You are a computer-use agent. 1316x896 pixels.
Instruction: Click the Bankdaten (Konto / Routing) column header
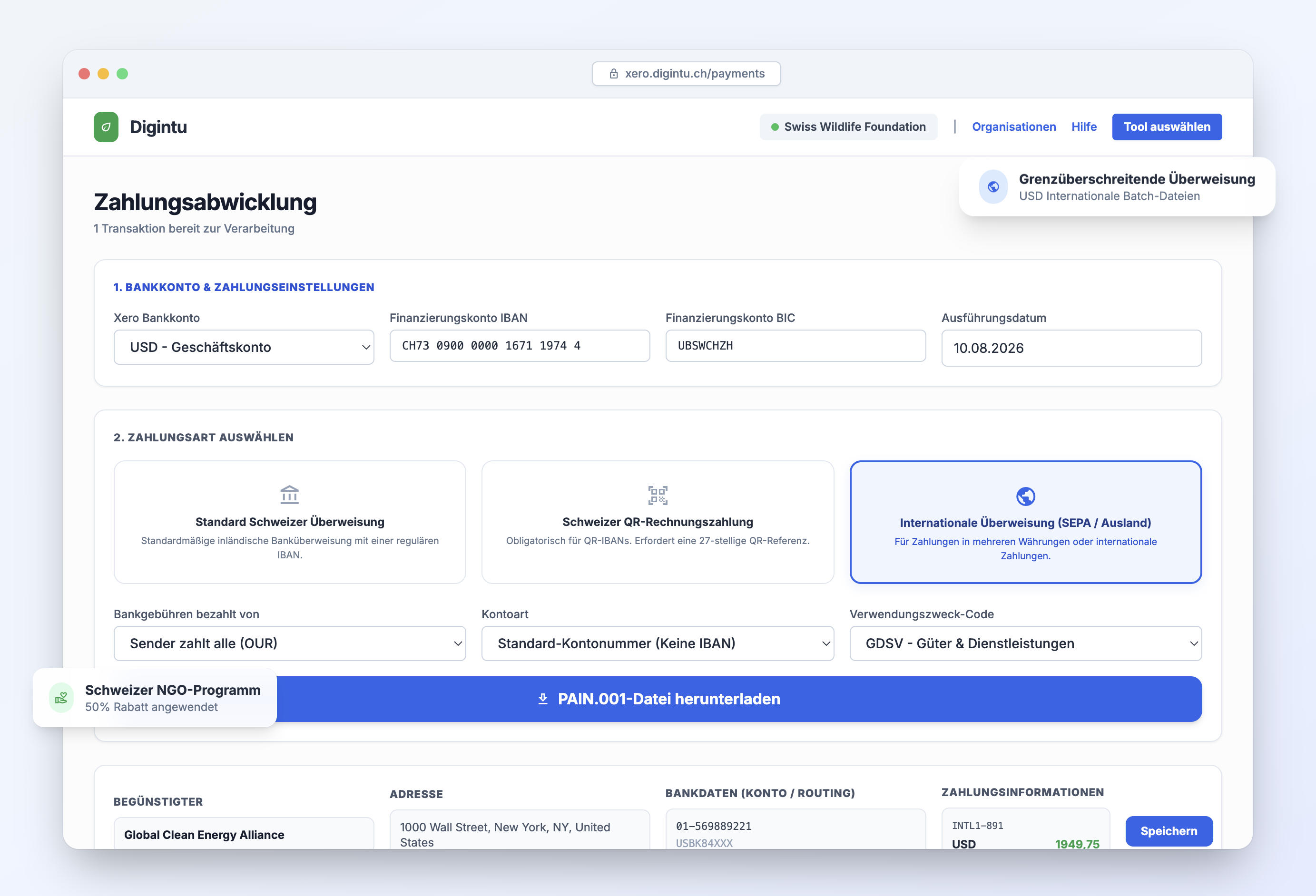[x=760, y=793]
